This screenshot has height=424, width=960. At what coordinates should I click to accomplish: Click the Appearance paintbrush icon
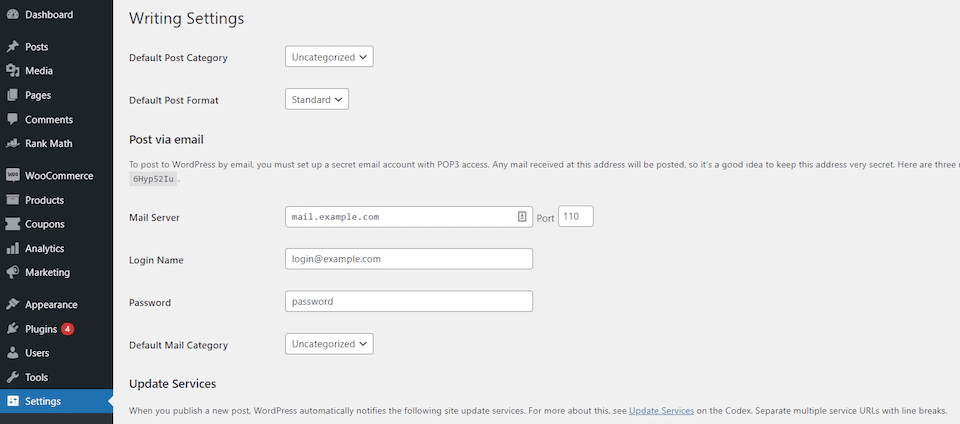coord(12,305)
